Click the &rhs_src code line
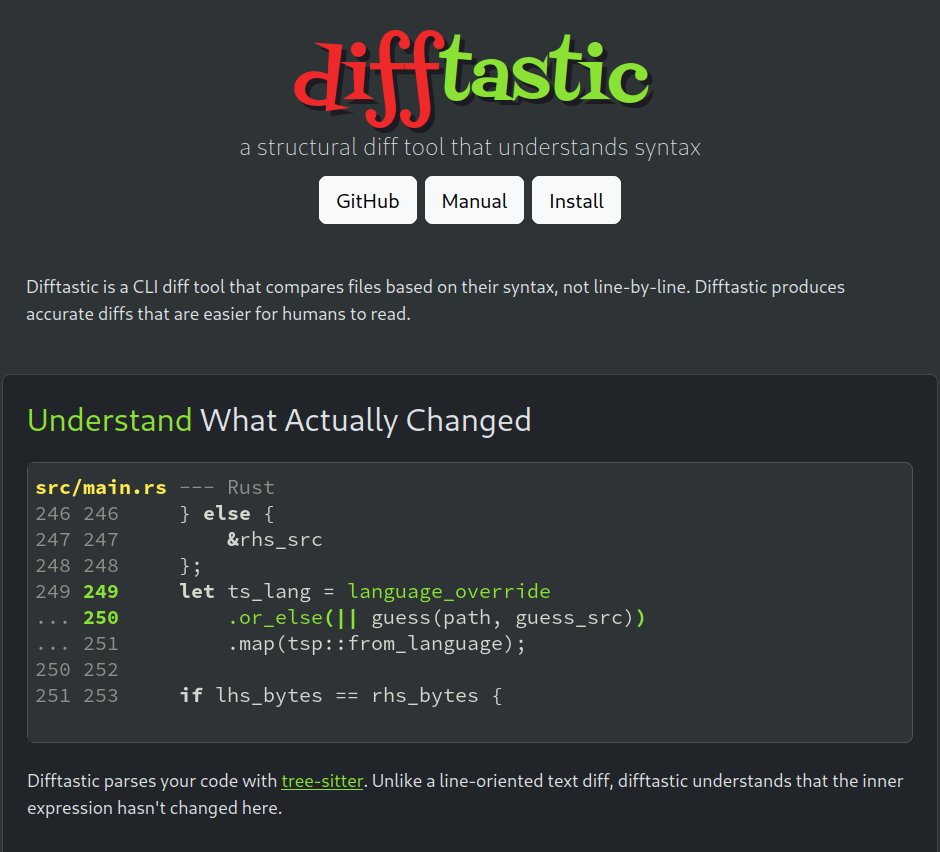Screen dimensions: 940x852 (274, 540)
